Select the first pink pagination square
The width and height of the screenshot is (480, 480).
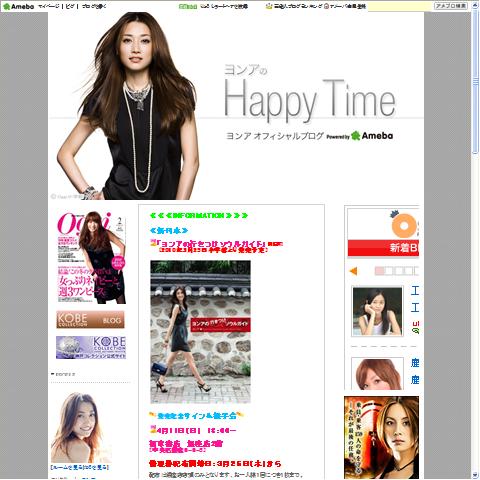[379, 271]
